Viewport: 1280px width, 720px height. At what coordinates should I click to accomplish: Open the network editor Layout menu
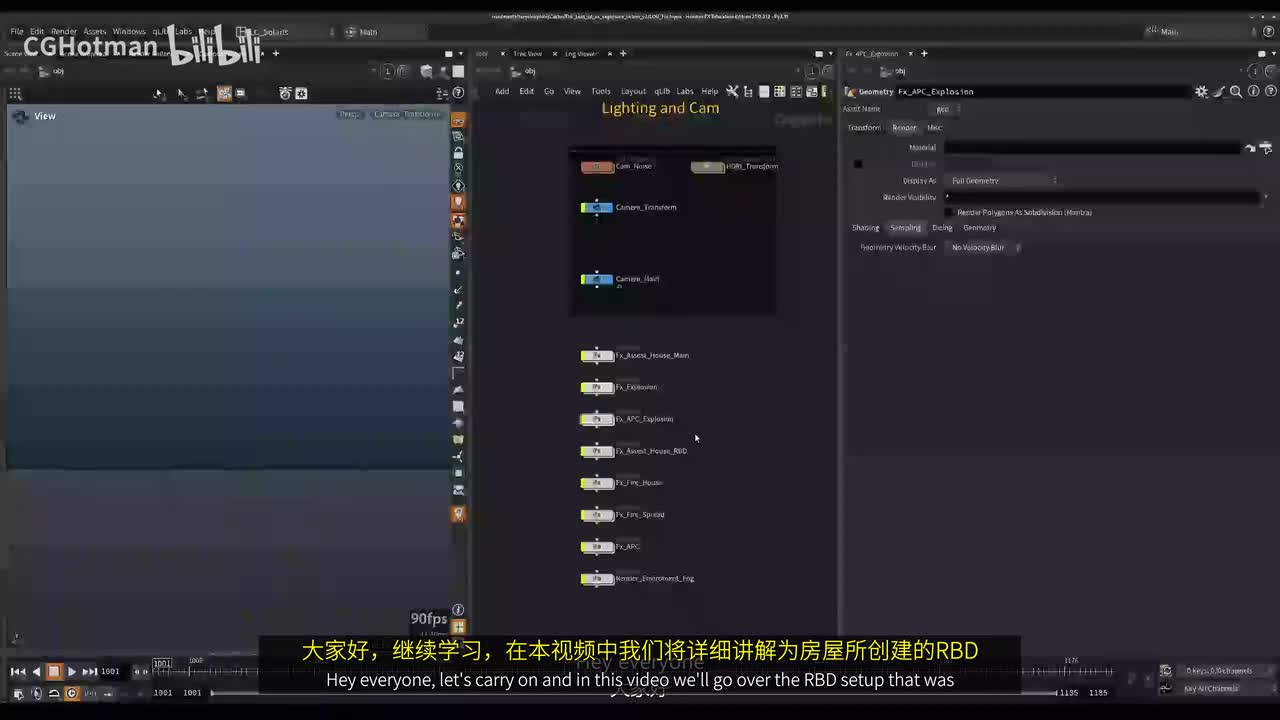[x=633, y=91]
